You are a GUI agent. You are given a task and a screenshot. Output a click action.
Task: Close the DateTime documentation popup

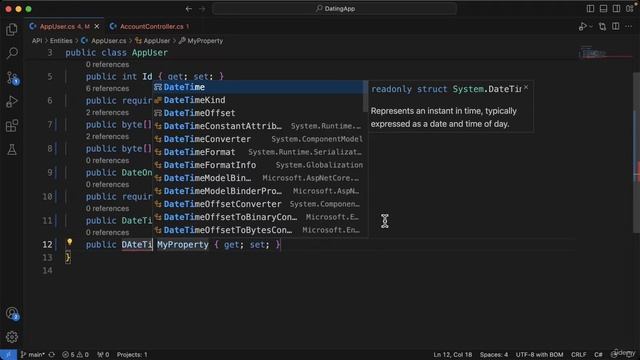[526, 87]
